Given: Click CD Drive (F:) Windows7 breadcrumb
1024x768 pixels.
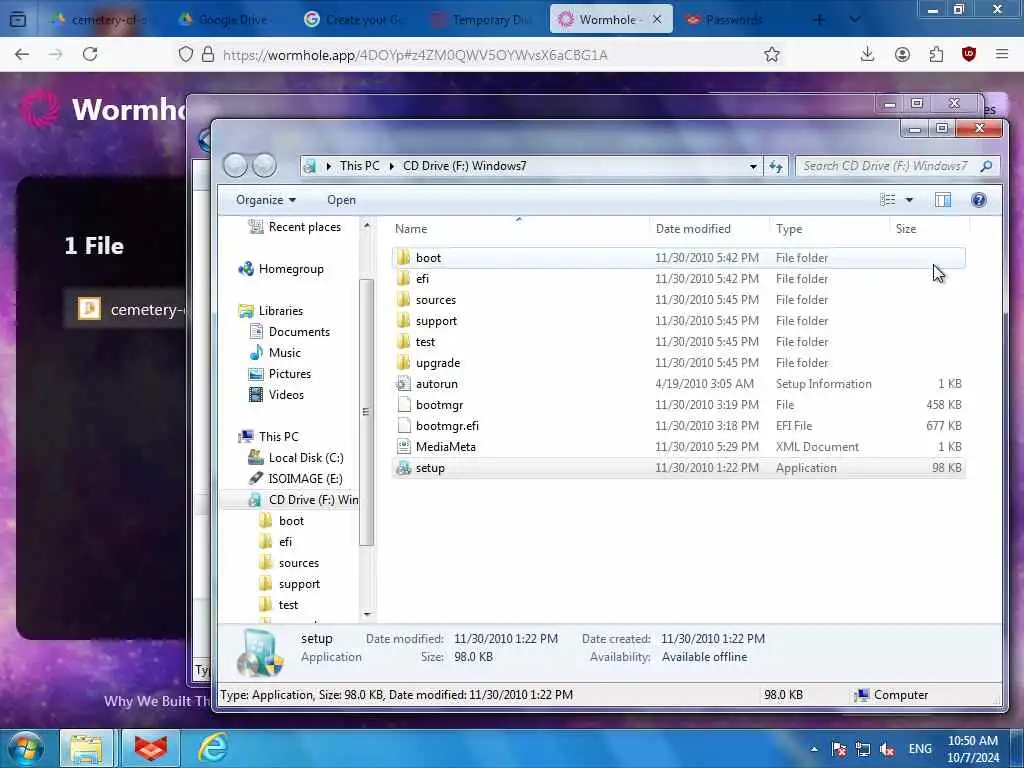Looking at the screenshot, I should point(464,166).
